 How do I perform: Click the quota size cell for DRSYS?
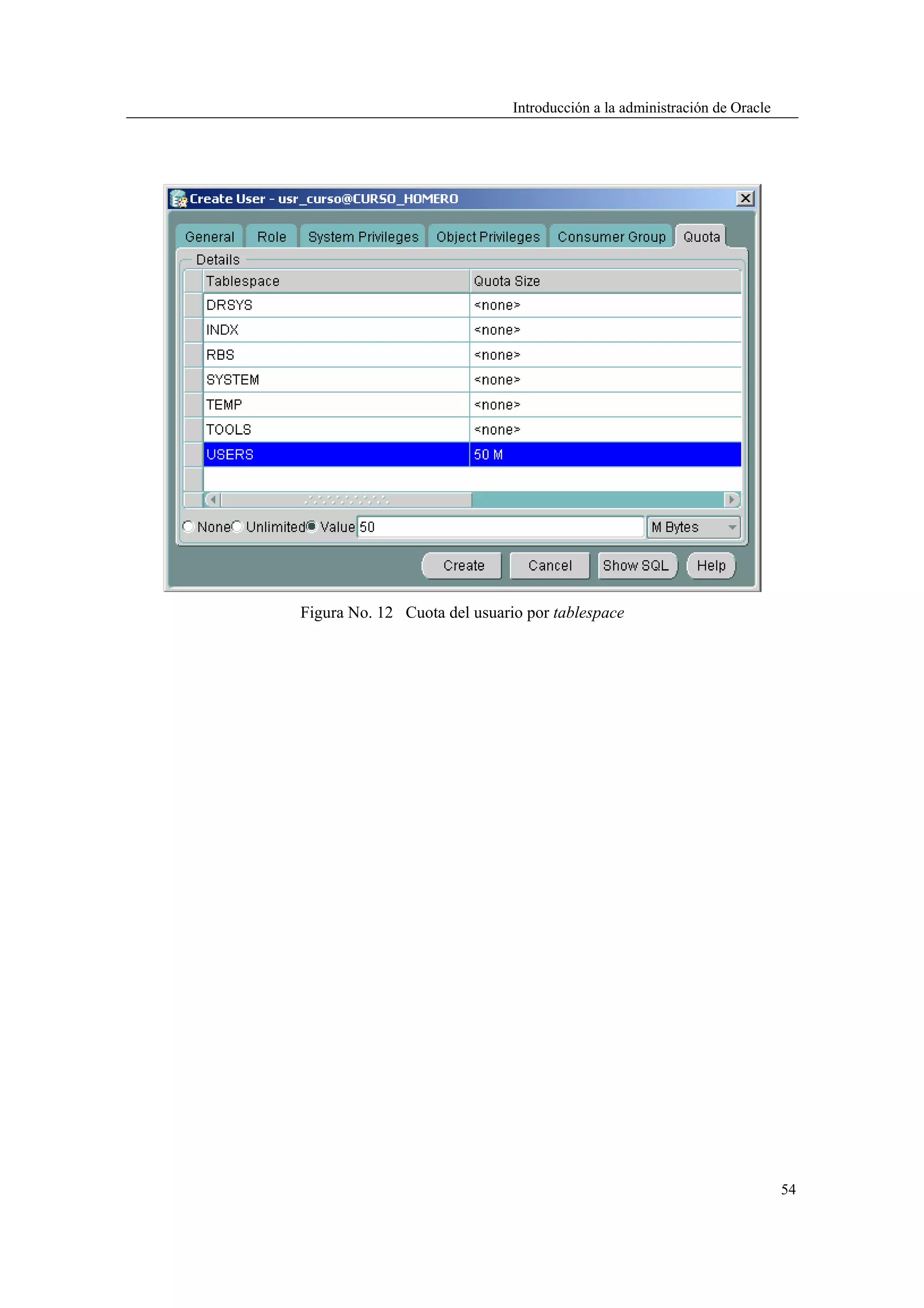[x=606, y=306]
